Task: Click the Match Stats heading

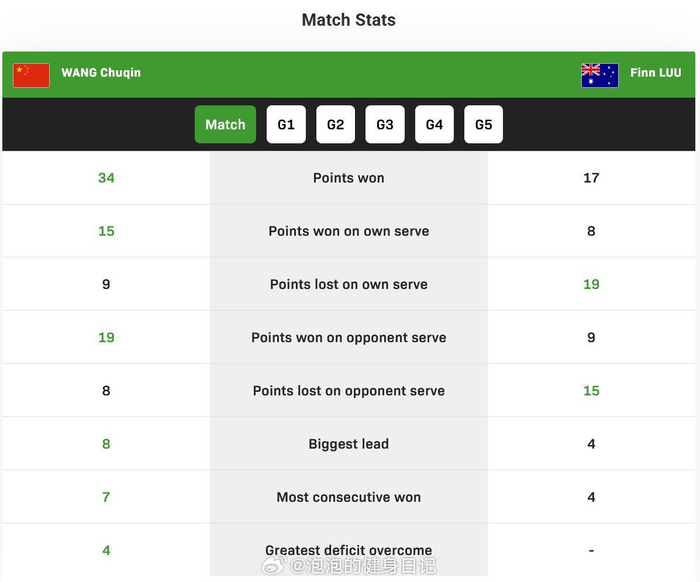Action: point(348,20)
